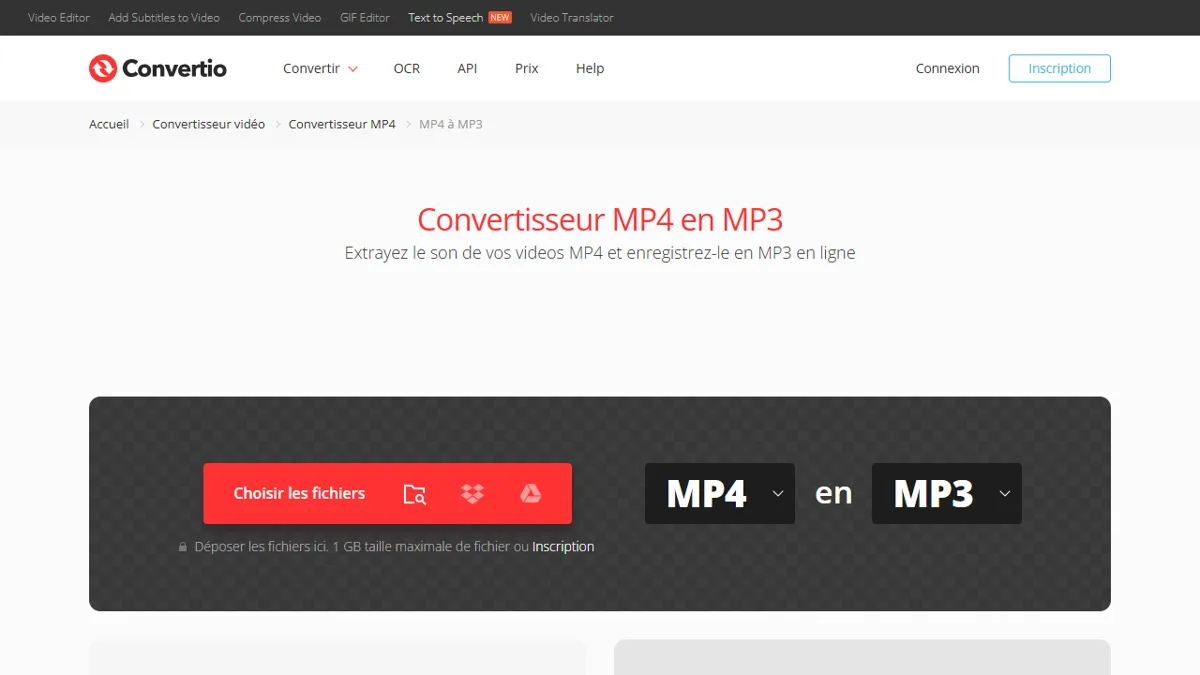Screen dimensions: 1200x675
Task: Open the Help menu item
Action: [590, 68]
